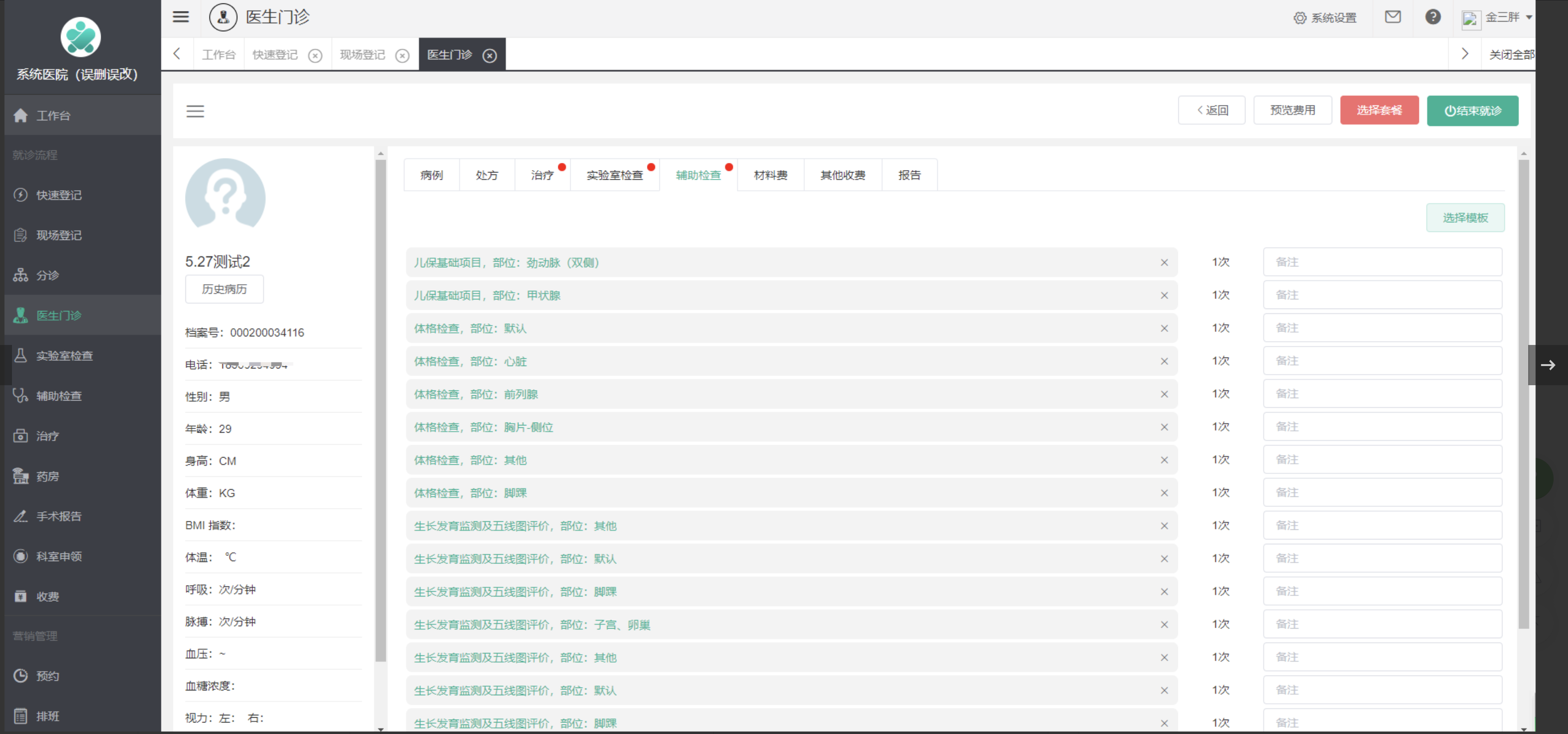Open 治疗 in sidebar menu
Image resolution: width=1568 pixels, height=734 pixels.
(83, 436)
